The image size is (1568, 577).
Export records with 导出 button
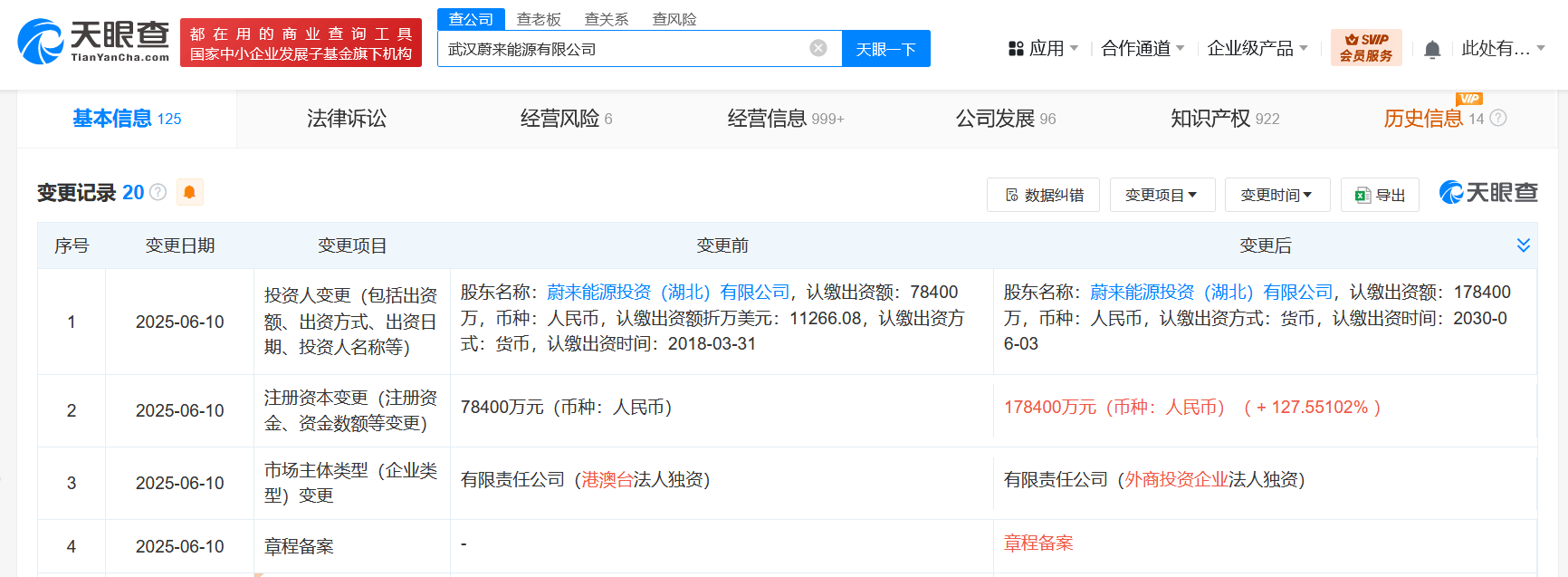tap(1380, 195)
